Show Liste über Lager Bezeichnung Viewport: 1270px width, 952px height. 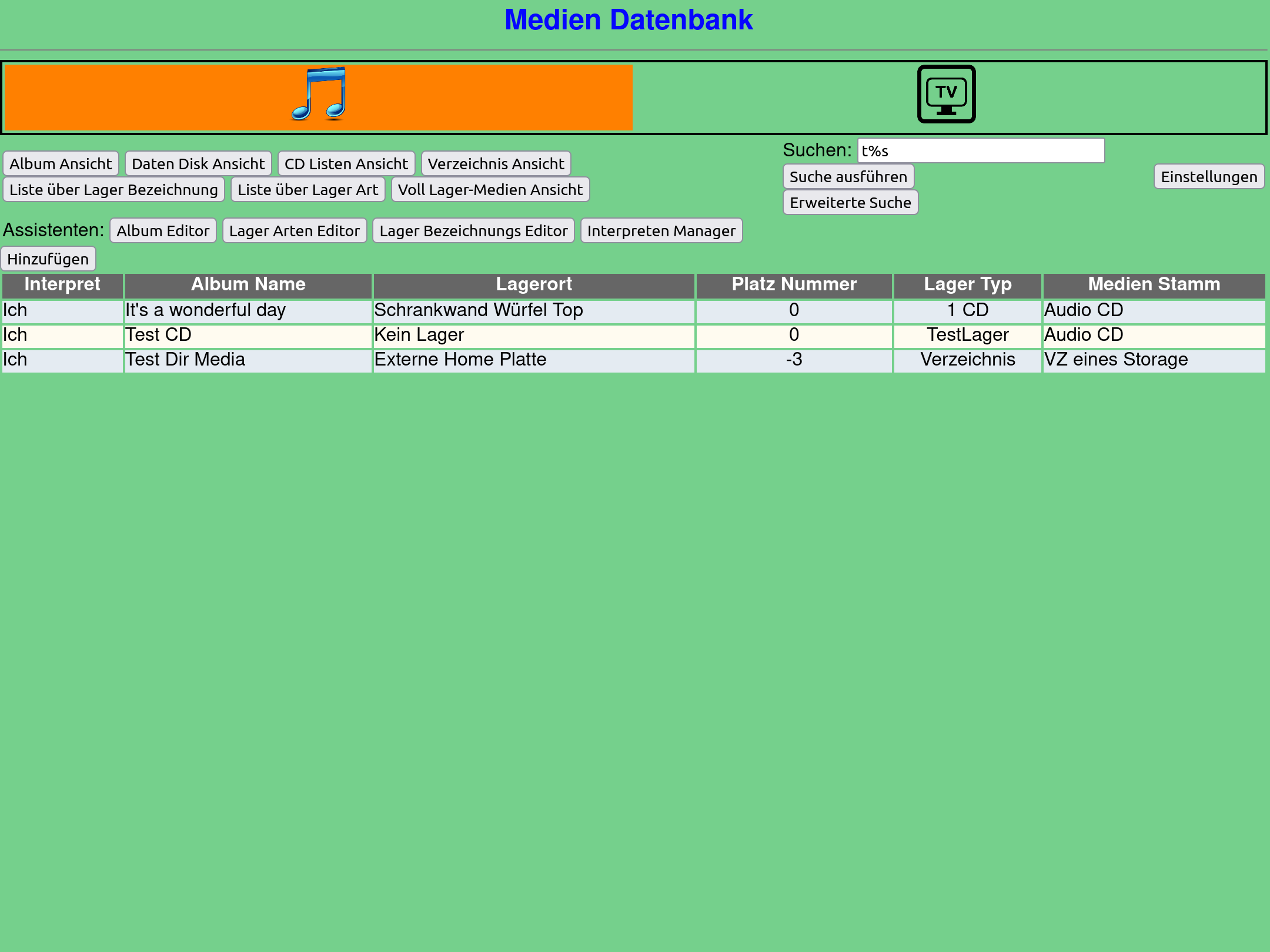point(113,190)
